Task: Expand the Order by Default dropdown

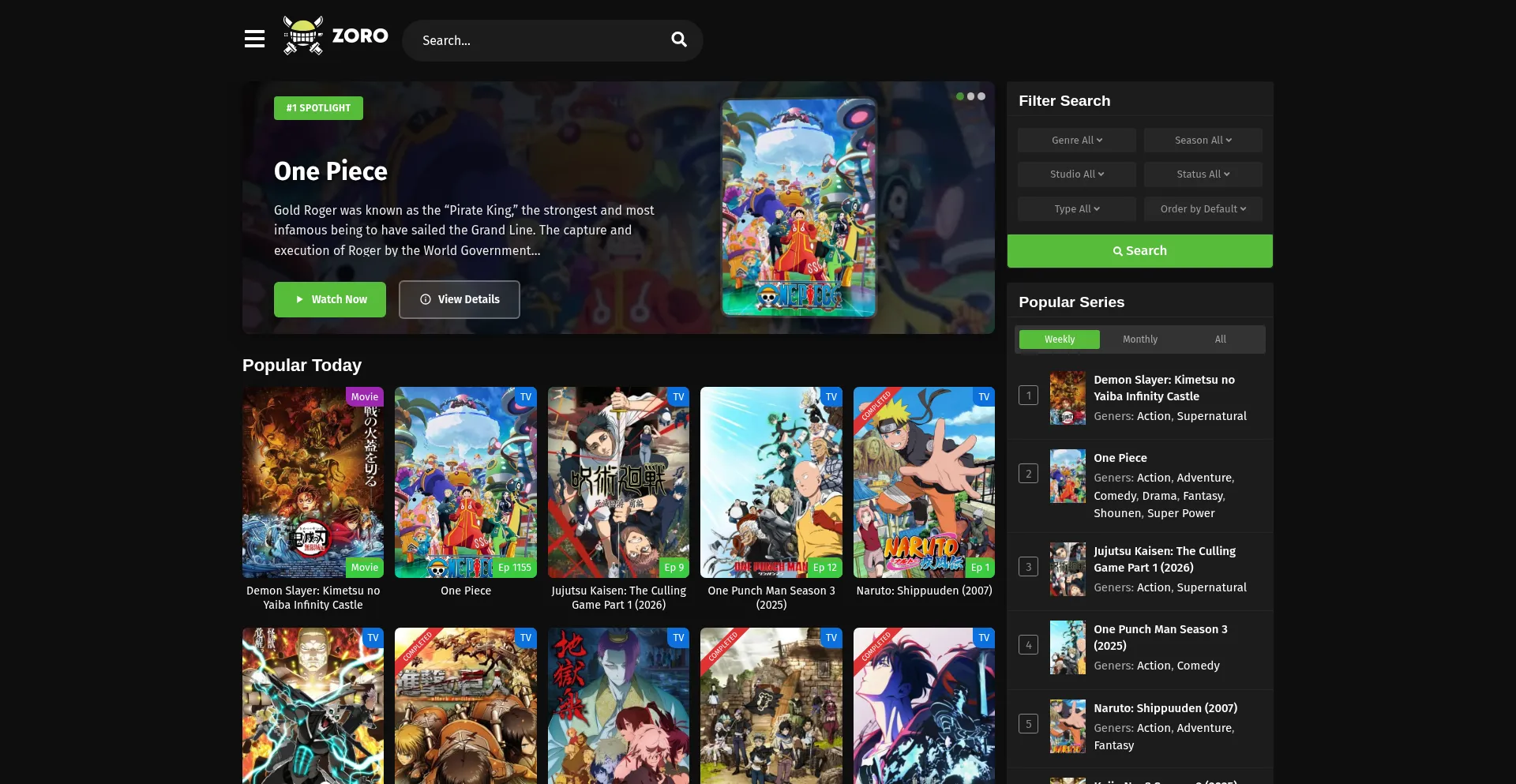Action: tap(1203, 209)
